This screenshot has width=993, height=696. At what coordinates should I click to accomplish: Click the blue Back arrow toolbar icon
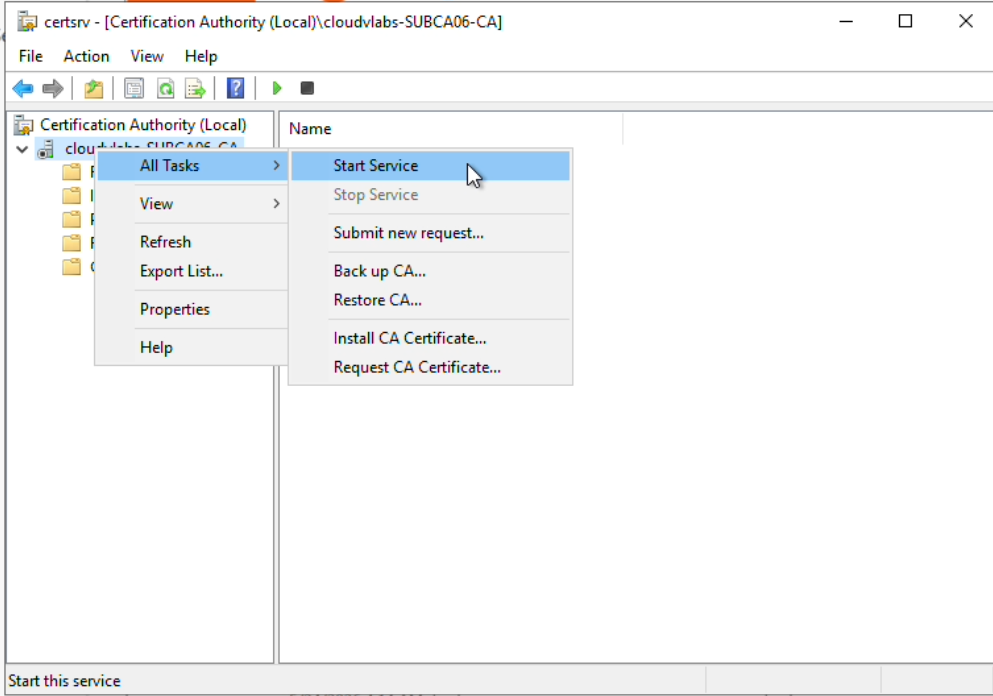[x=23, y=89]
